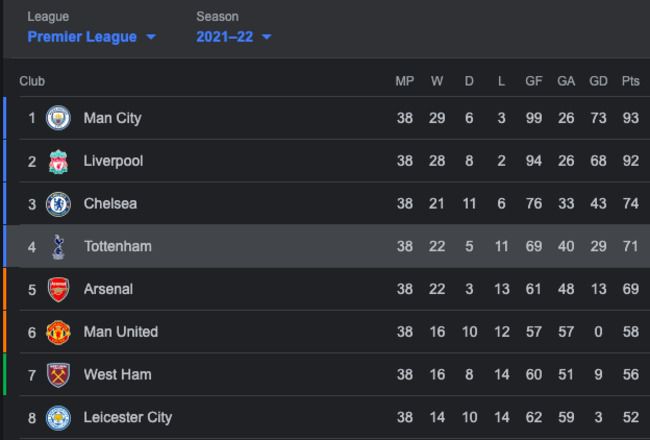Select the Tottenham table row name
Screen dimensions: 650x440
pyautogui.click(x=118, y=246)
